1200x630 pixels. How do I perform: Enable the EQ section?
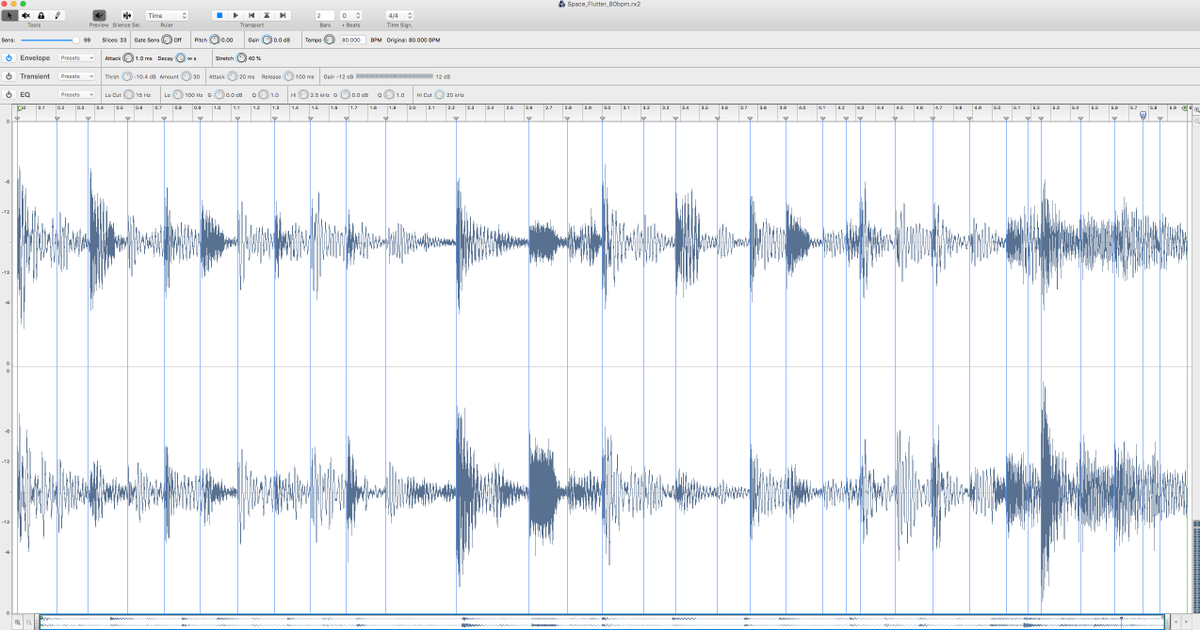pyautogui.click(x=8, y=94)
